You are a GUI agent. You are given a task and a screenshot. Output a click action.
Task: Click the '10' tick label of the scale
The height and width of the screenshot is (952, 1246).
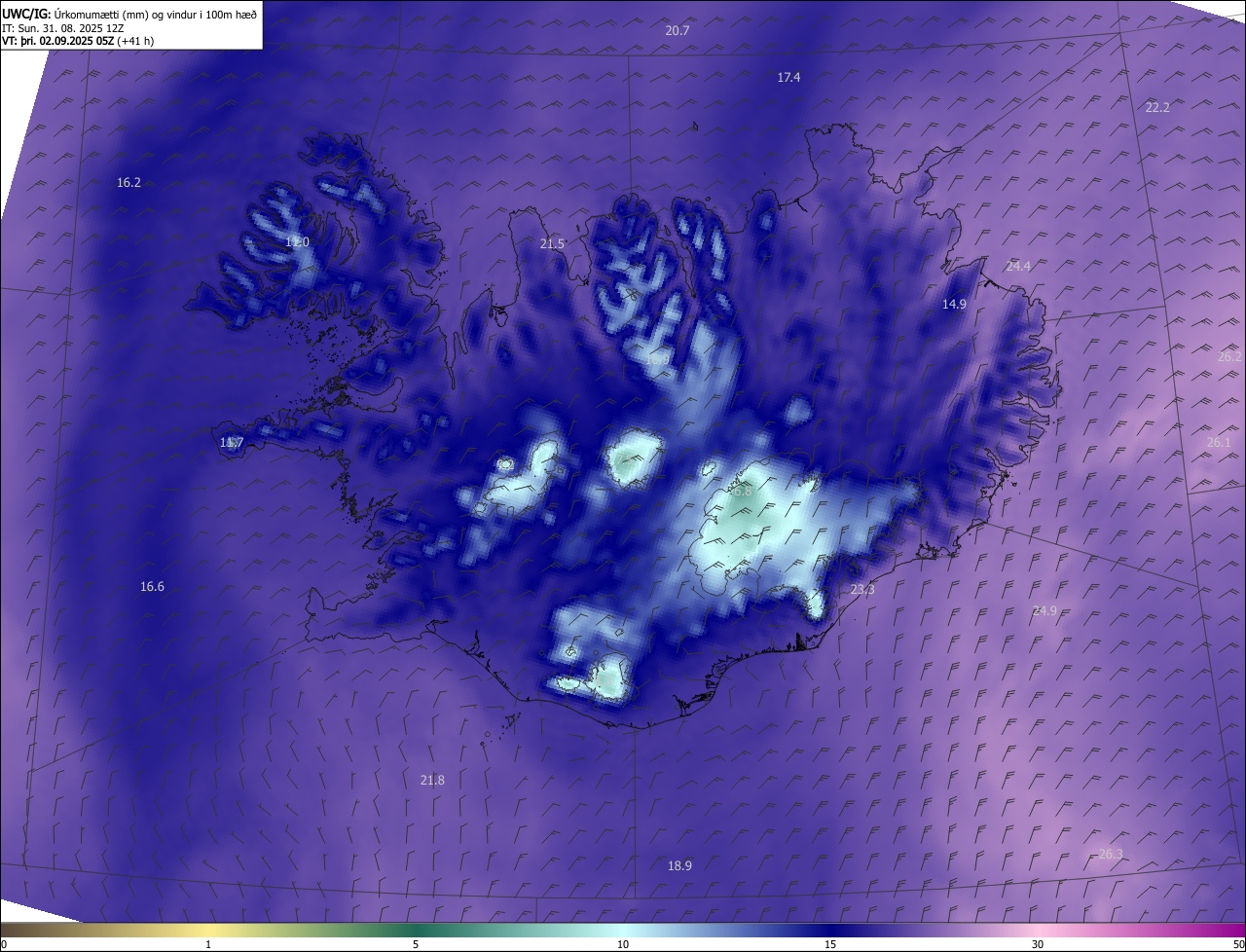point(623,944)
